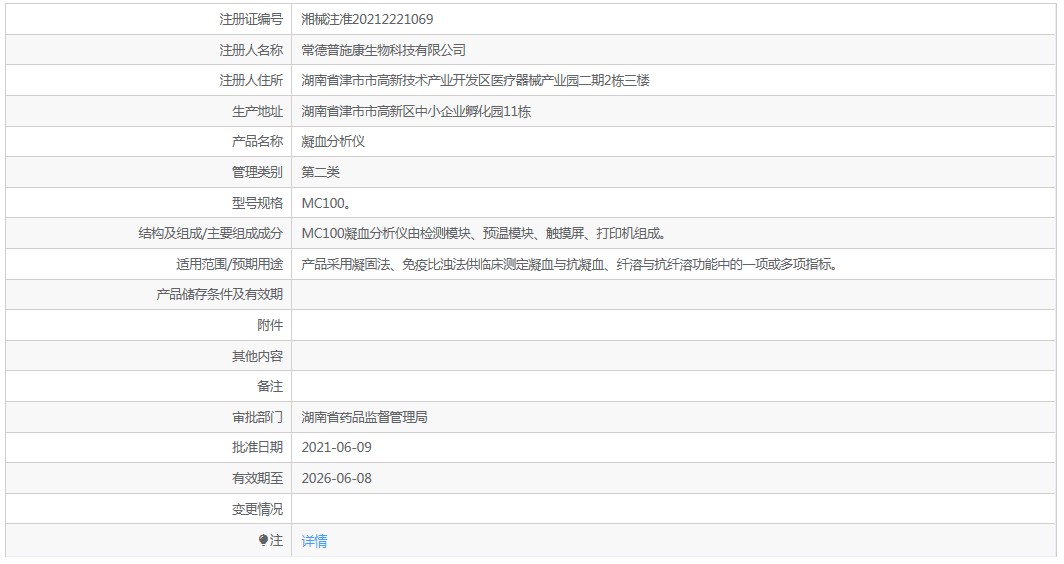Viewport: 1064px width, 564px height.
Task: Click approval date 2021-06-09
Action: coord(337,447)
